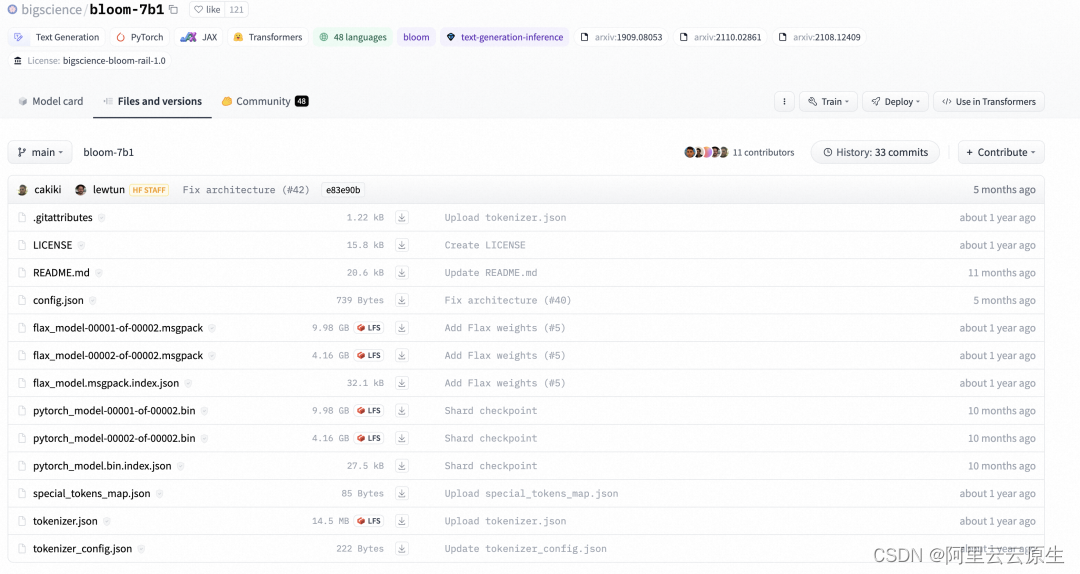Open arxiv:2108.12409 paper tag

point(820,37)
